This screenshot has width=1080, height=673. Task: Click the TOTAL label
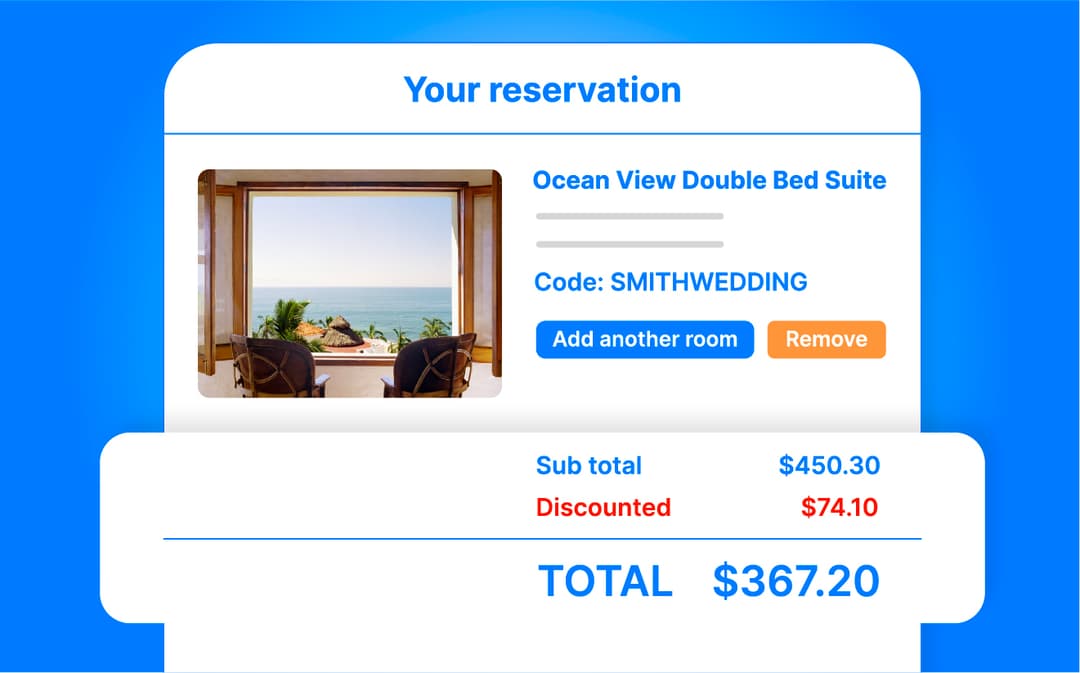point(605,581)
